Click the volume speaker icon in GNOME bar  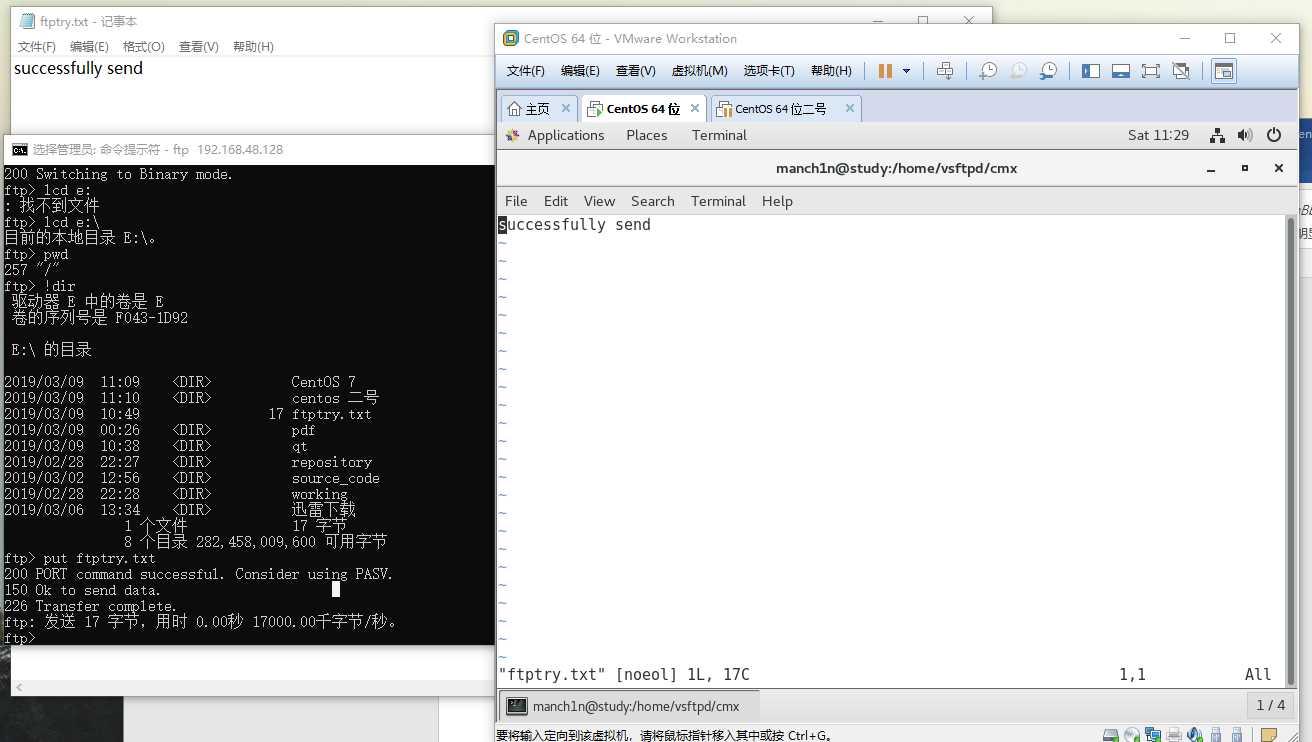(1245, 135)
